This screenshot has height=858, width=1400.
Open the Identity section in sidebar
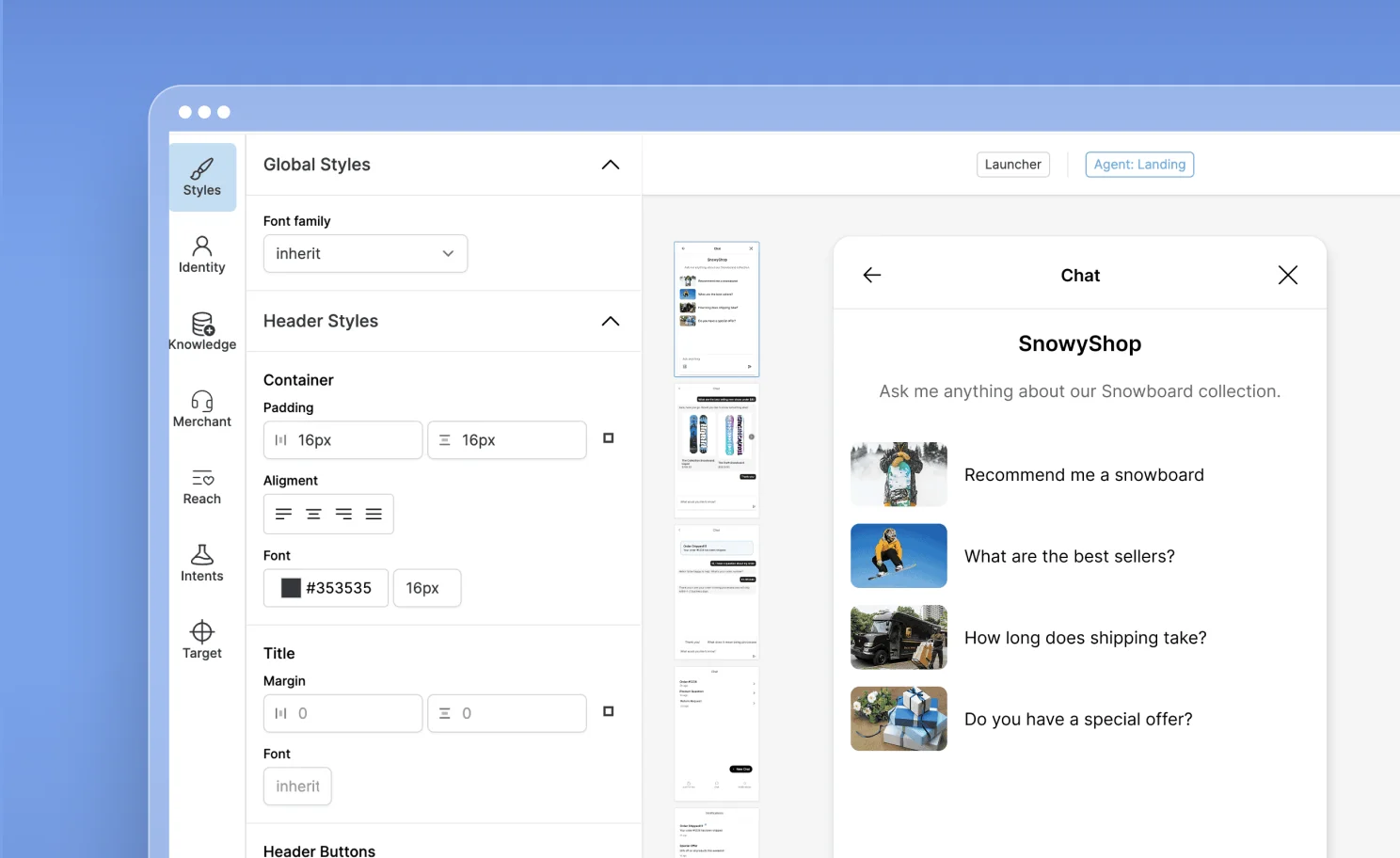(201, 255)
